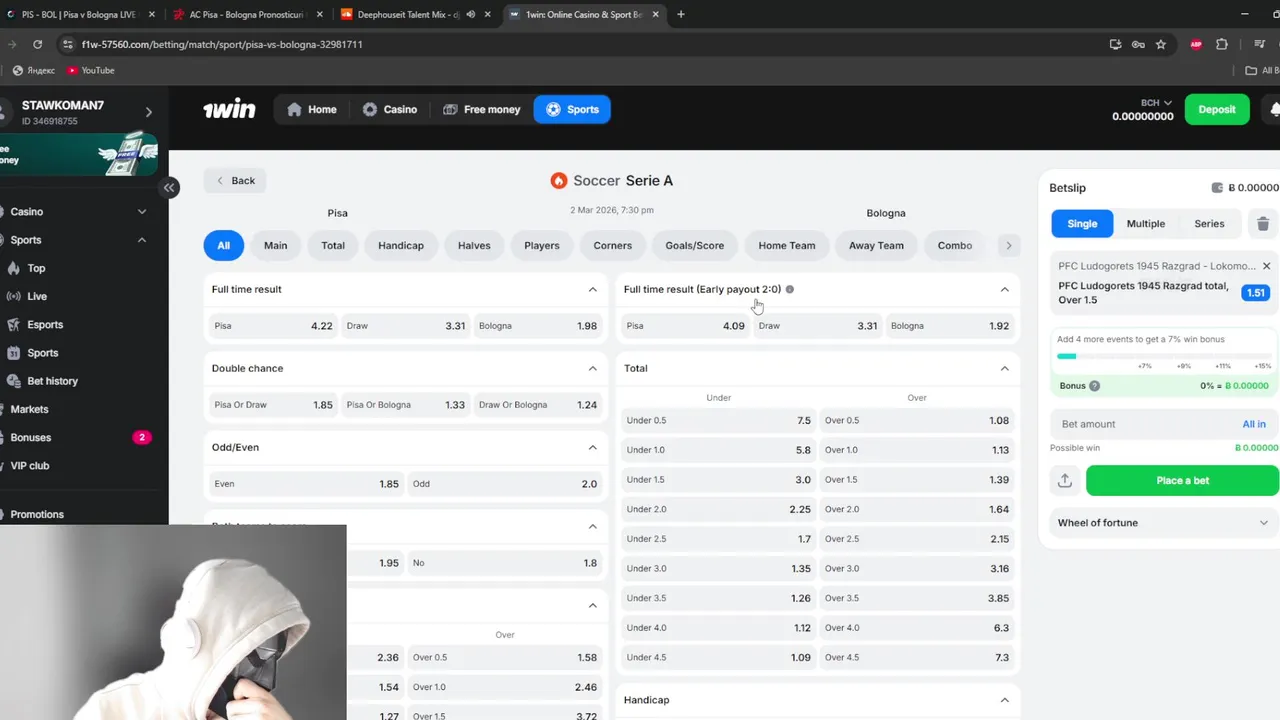The height and width of the screenshot is (720, 1280).
Task: Click the browser address bar URL
Action: coord(222,45)
